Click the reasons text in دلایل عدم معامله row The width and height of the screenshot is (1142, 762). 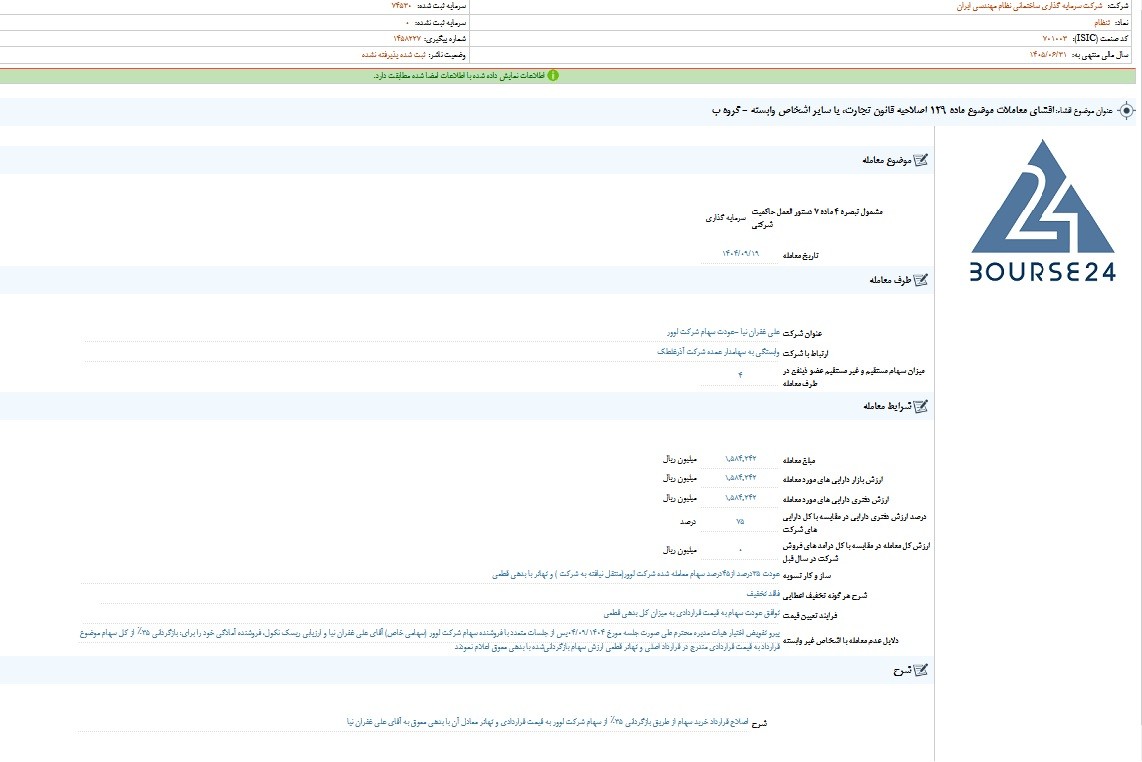[x=430, y=640]
